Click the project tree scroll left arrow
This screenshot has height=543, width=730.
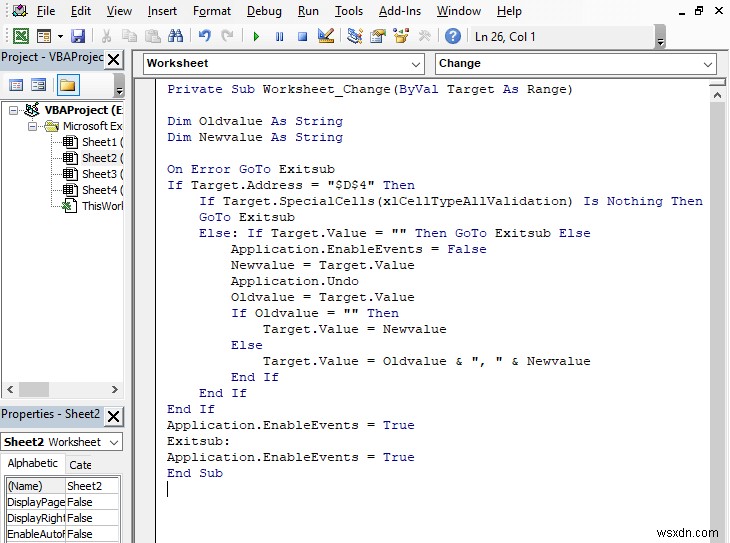[x=10, y=389]
